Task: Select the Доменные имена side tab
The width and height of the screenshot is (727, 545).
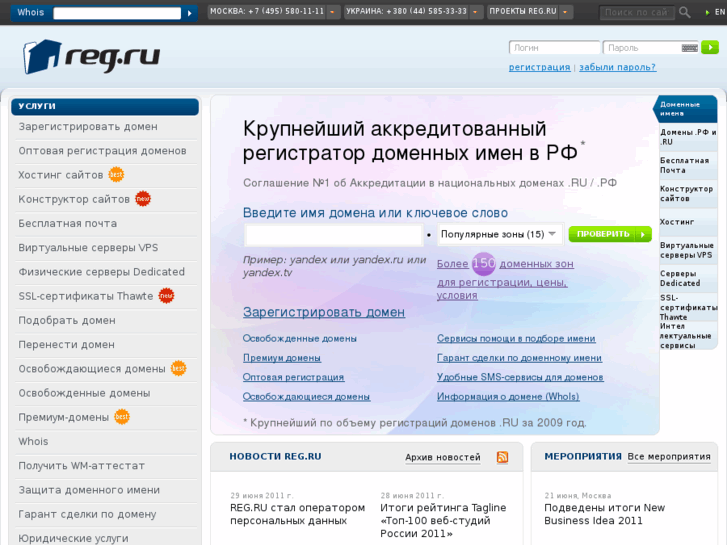Action: point(685,109)
